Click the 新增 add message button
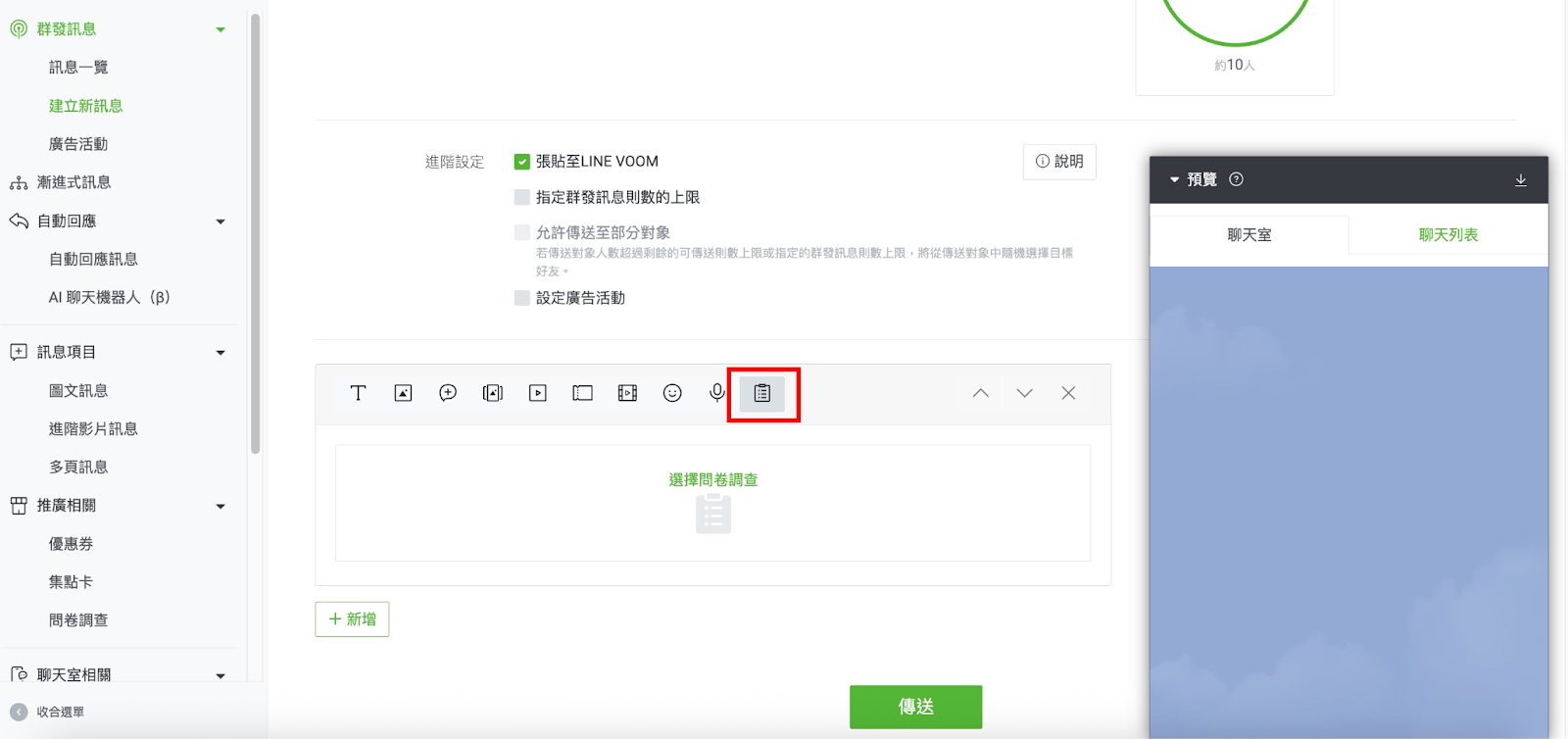 (352, 619)
